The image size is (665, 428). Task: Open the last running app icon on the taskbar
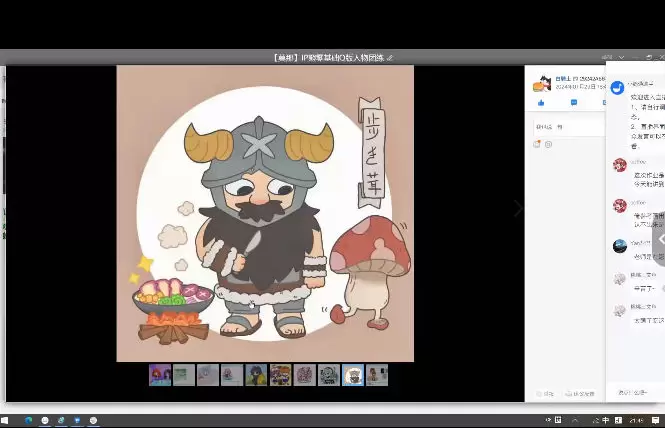[x=93, y=420]
